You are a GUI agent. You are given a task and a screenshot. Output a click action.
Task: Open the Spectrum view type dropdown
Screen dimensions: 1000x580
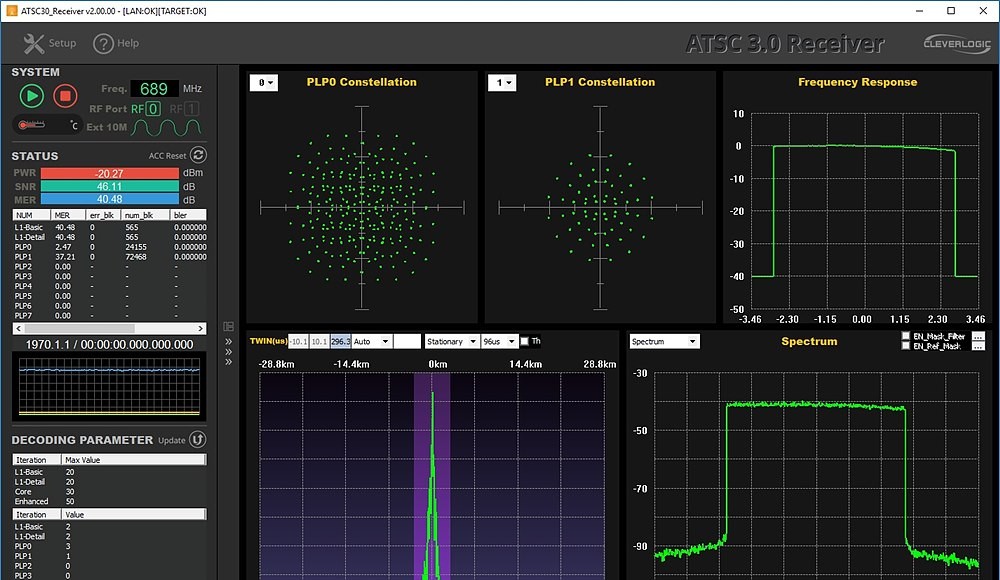665,342
